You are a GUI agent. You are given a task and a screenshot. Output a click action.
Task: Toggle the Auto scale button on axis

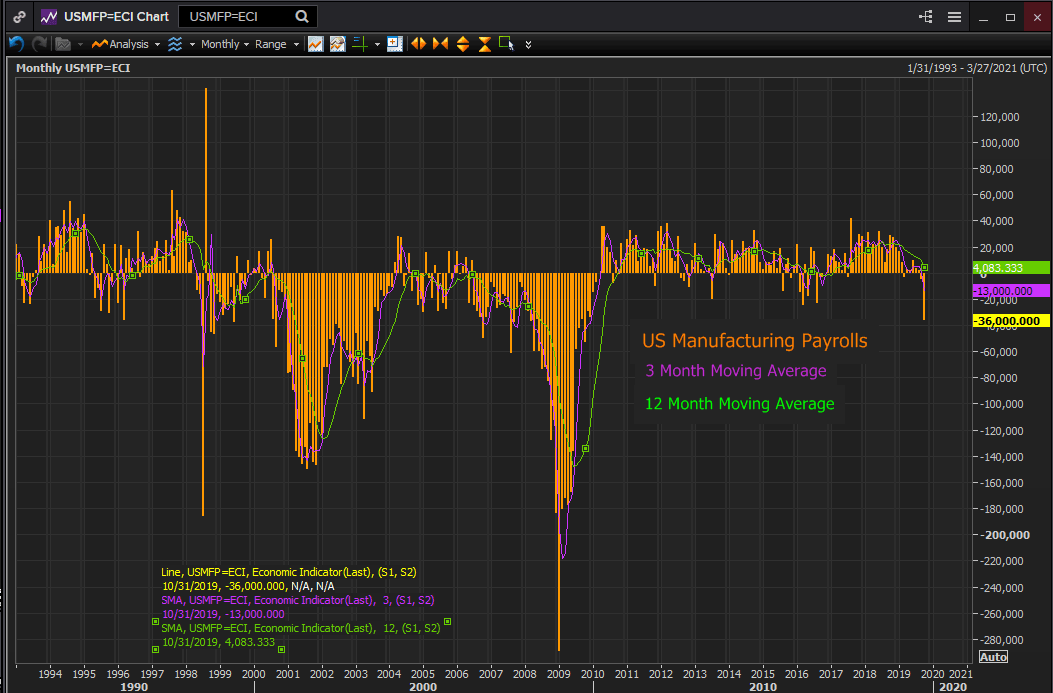tap(992, 657)
